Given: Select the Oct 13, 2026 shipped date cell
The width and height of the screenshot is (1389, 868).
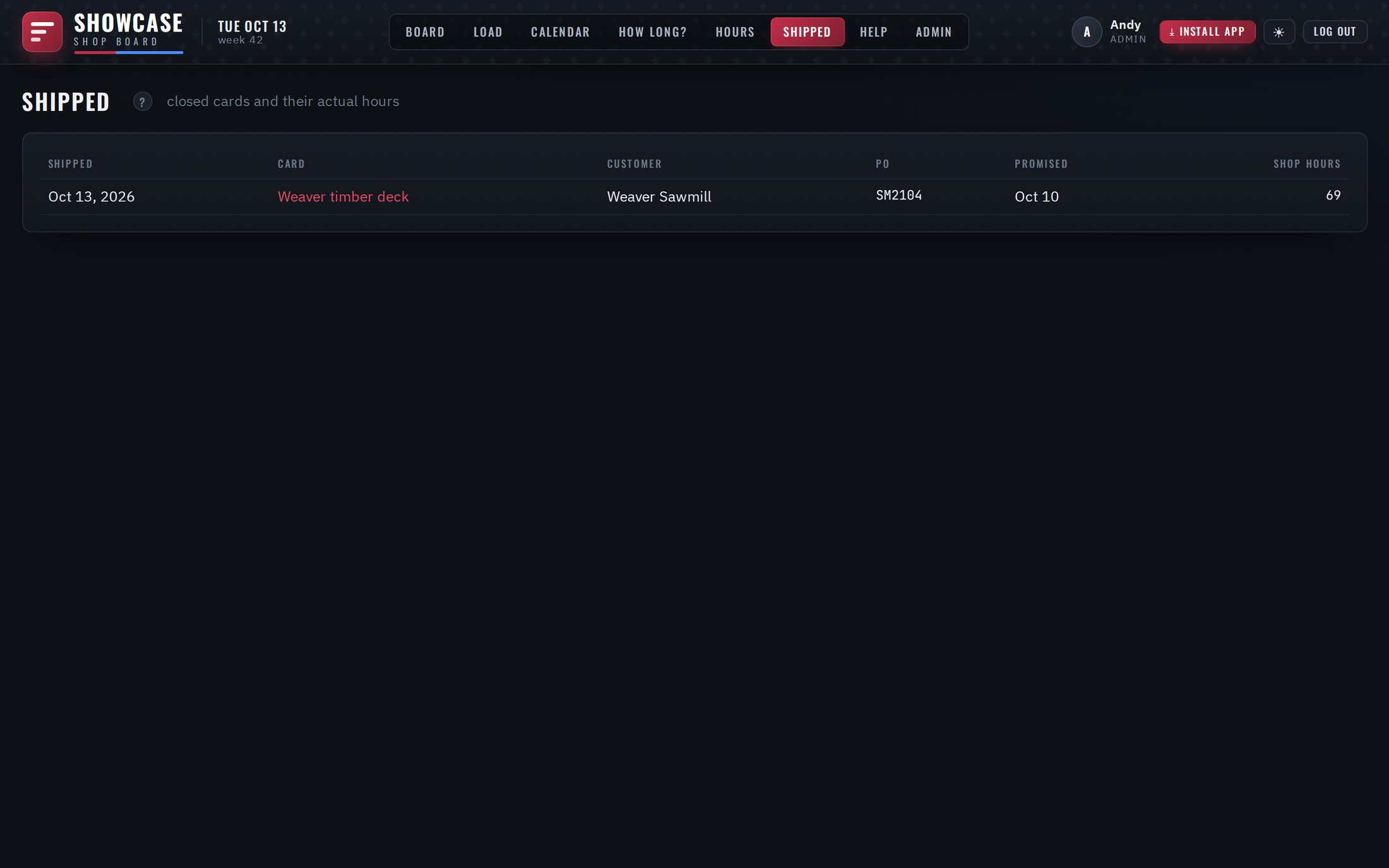Looking at the screenshot, I should click(x=92, y=196).
